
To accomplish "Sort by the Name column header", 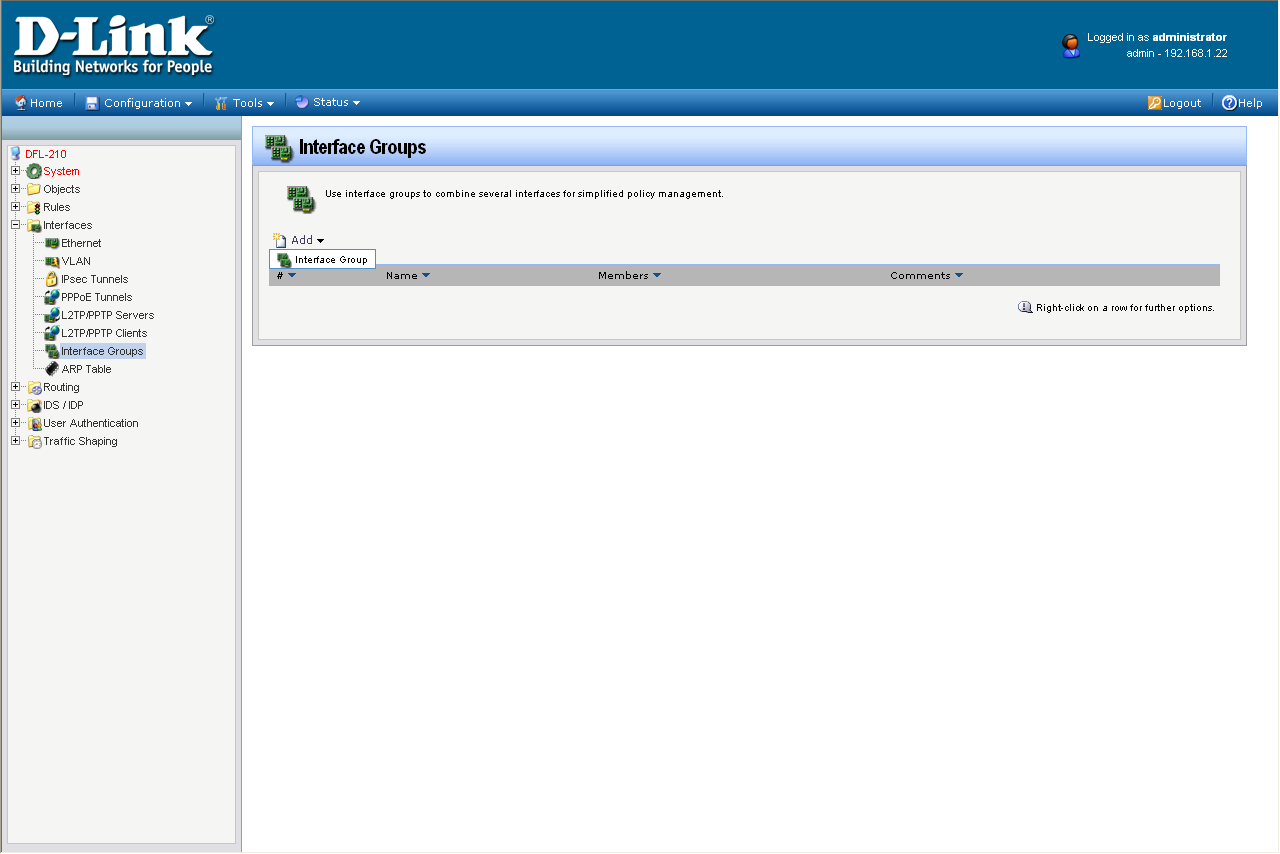I will [408, 275].
